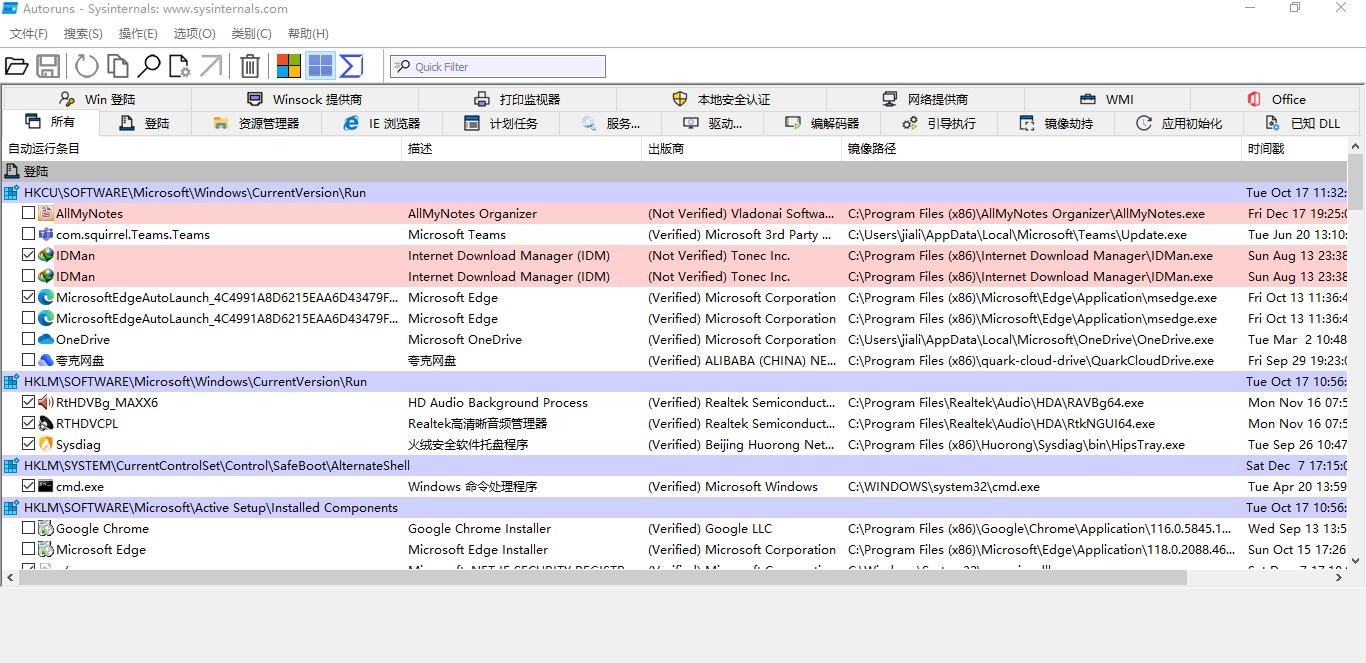Click the registry icon of HKLM Run key
The height and width of the screenshot is (663, 1366).
12,381
